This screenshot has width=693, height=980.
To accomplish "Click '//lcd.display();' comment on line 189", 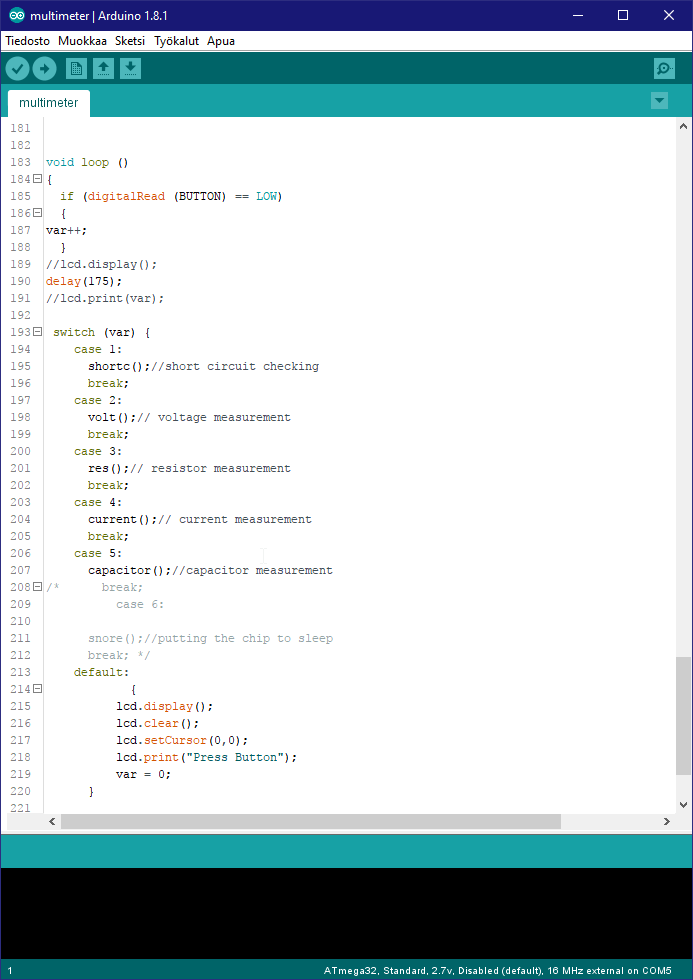I will tap(101, 264).
